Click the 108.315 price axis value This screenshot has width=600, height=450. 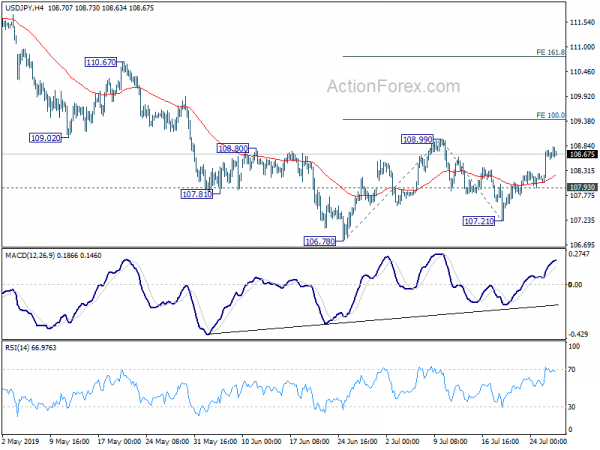click(x=582, y=171)
